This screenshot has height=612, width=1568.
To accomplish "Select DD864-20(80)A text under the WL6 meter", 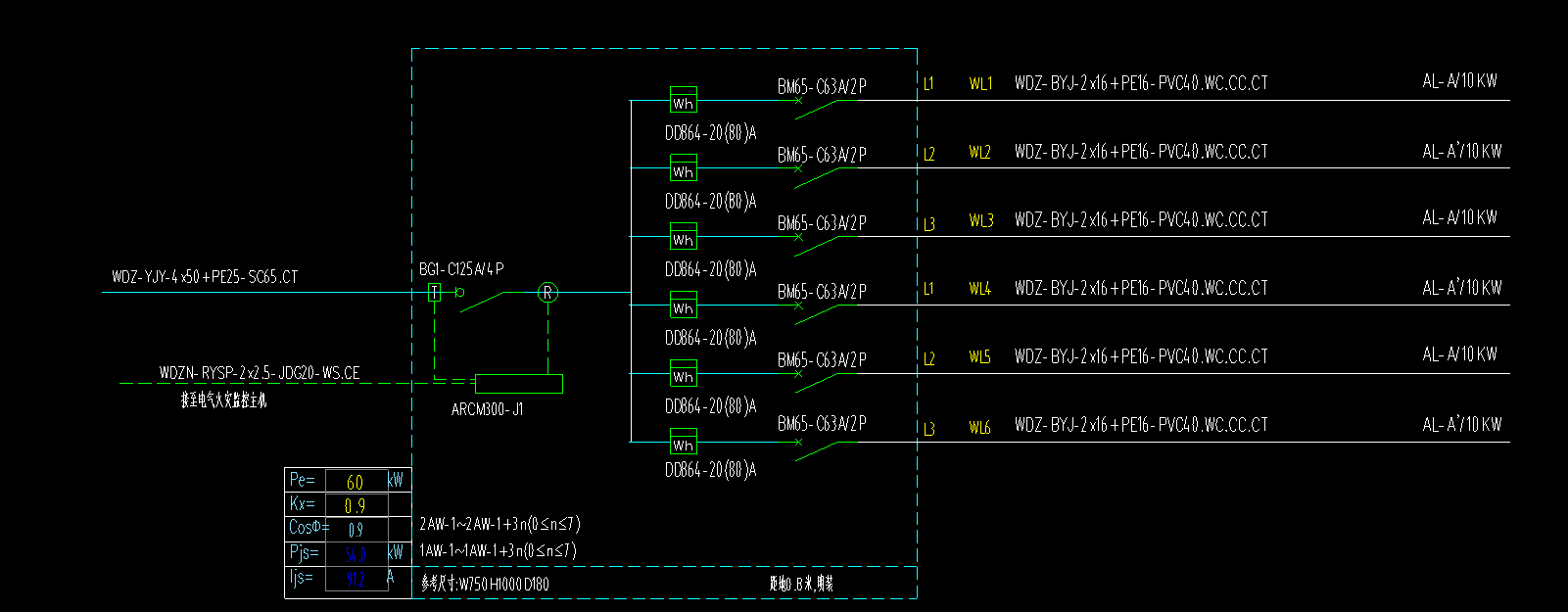I will click(711, 470).
